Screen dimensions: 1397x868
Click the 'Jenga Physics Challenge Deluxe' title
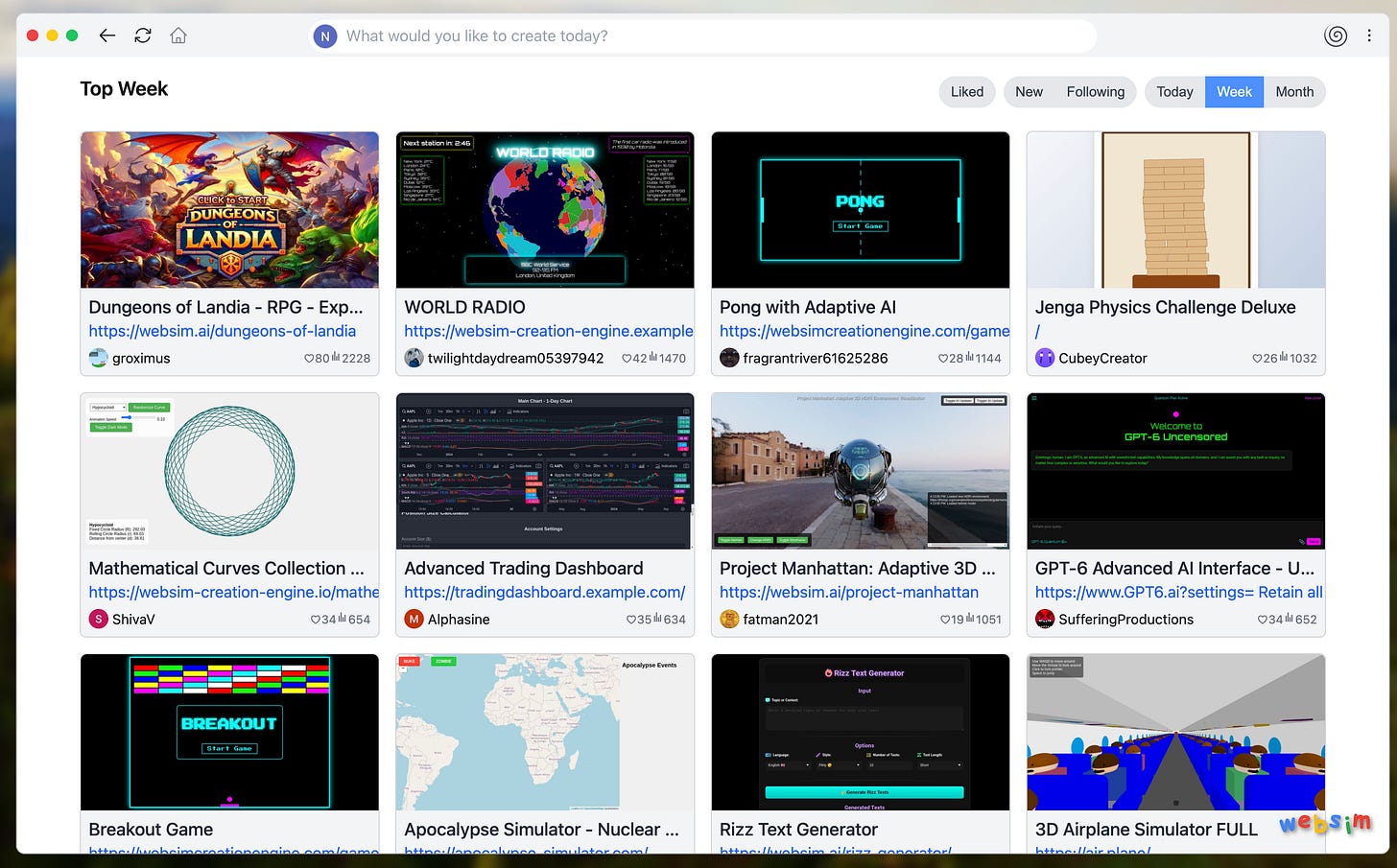tap(1165, 307)
